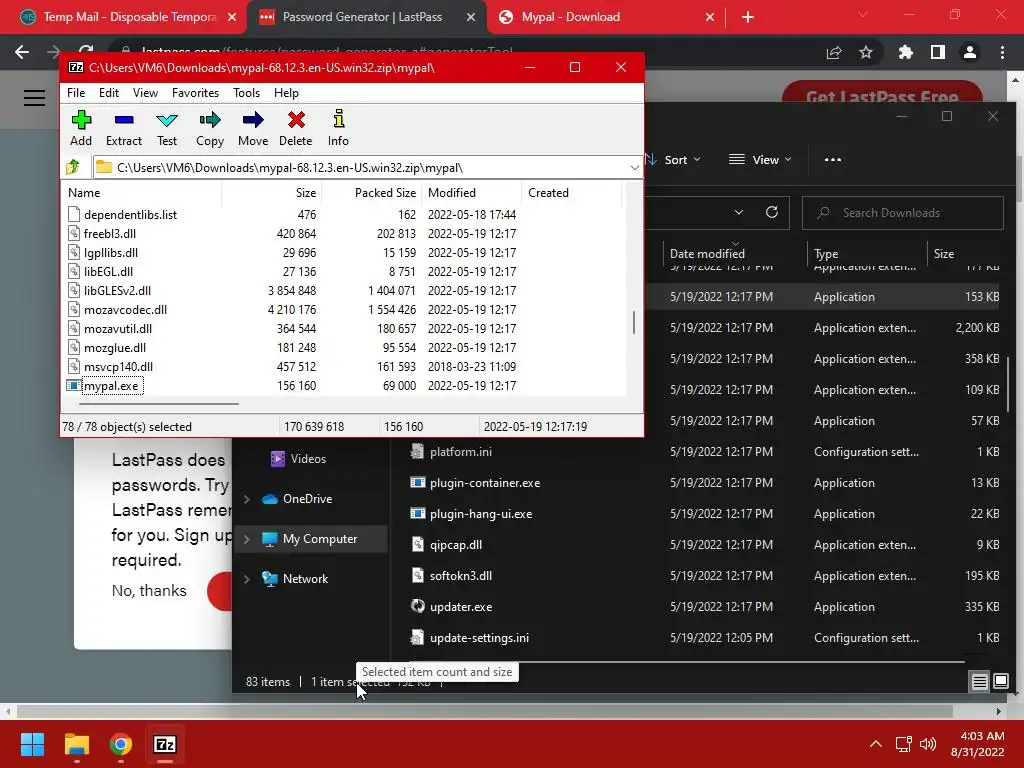Screen dimensions: 1024x768
Task: Open the Tools menu in 7-Zip
Action: coord(246,93)
